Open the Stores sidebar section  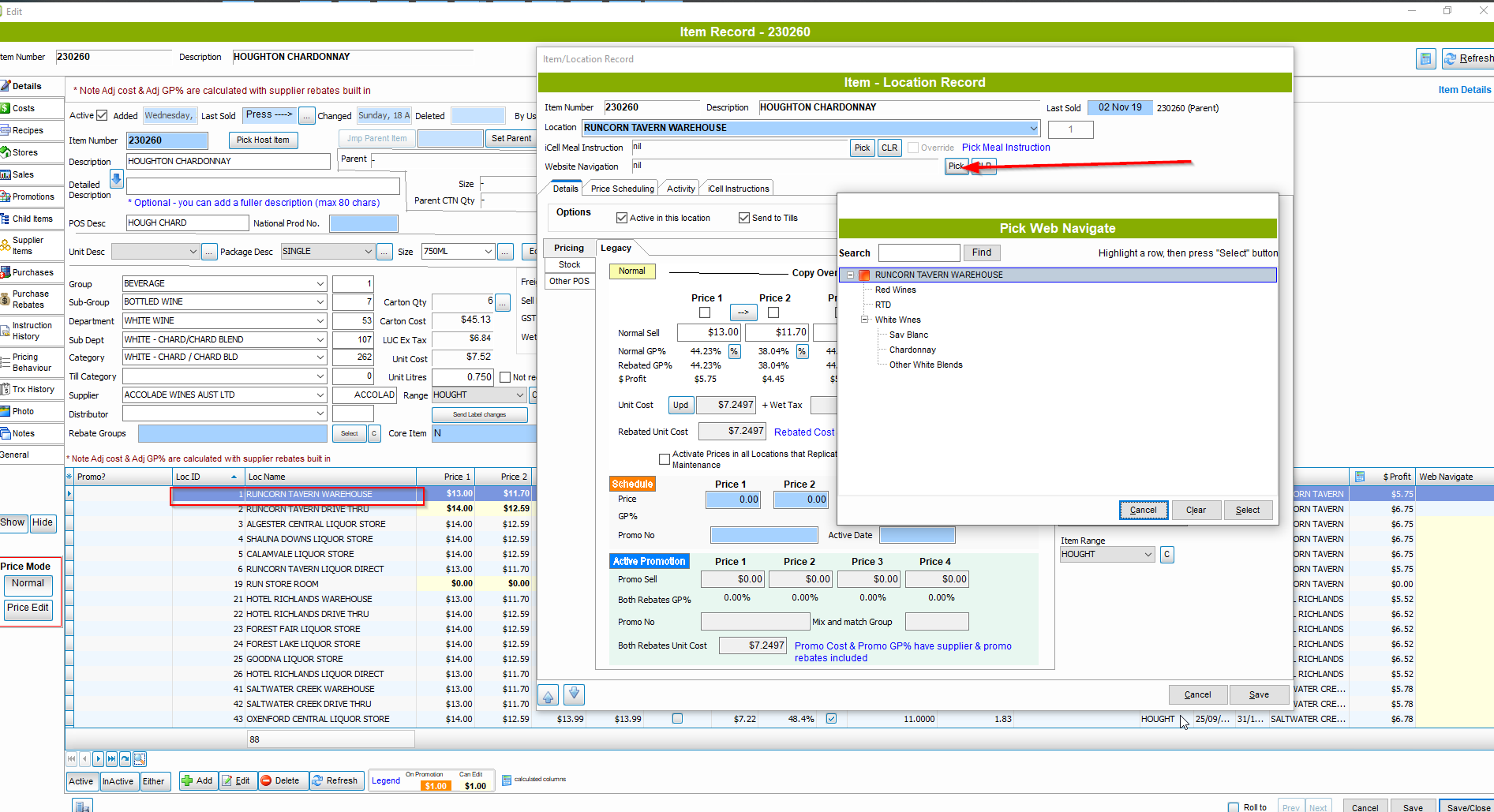(x=24, y=152)
